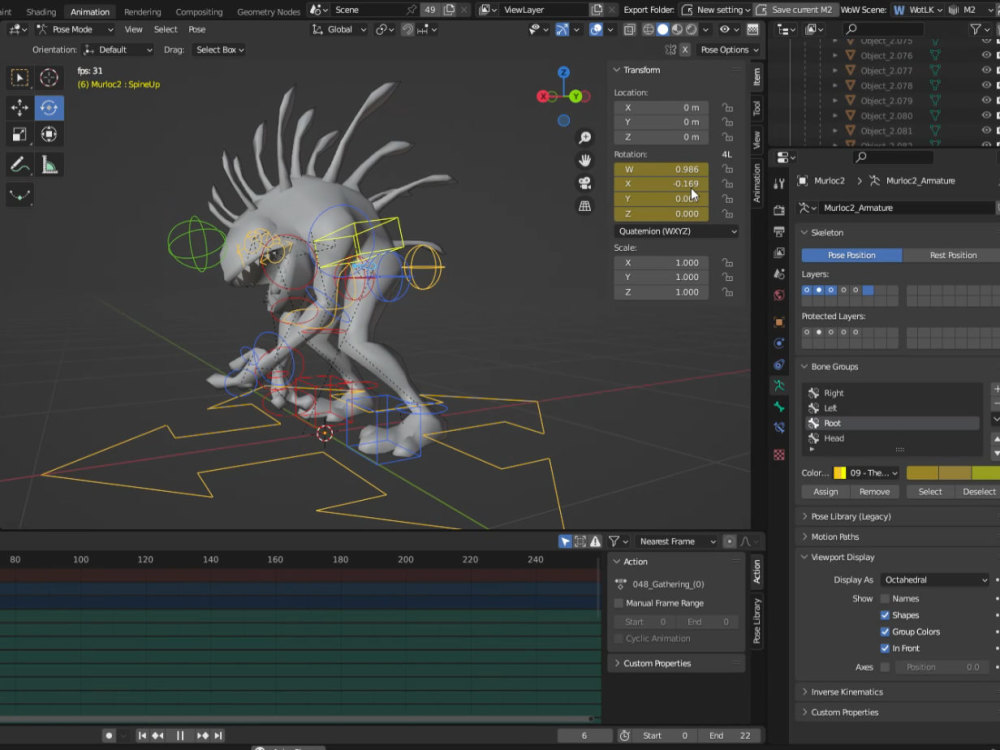The image size is (1000, 750).
Task: Jump to the first frame
Action: coord(142,735)
